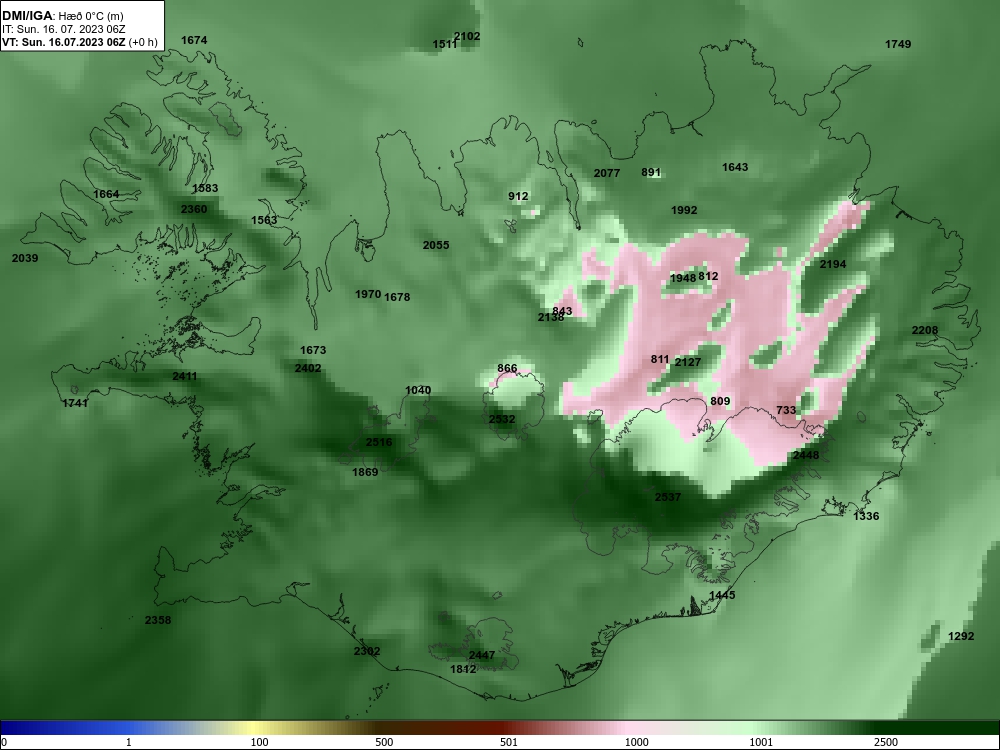Screen dimensions: 1000x750
Task: Select the 1673 label
Action: tap(312, 350)
